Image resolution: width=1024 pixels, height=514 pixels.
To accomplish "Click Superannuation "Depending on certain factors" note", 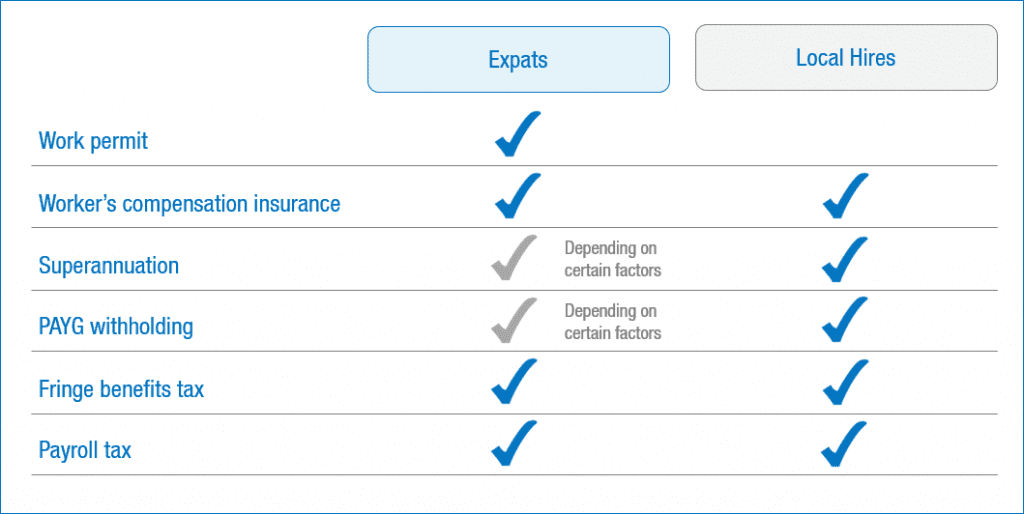I will tap(612, 259).
